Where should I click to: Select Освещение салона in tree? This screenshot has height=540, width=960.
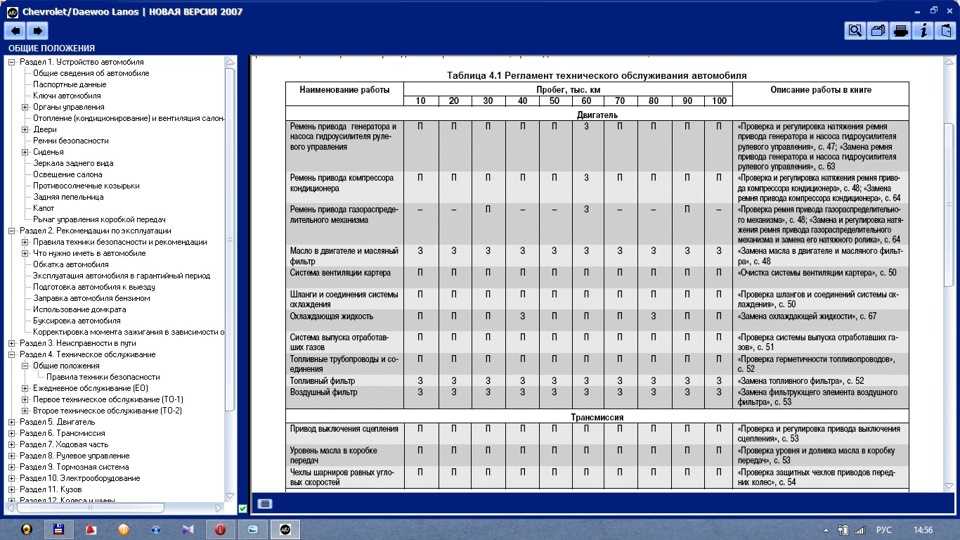click(68, 174)
